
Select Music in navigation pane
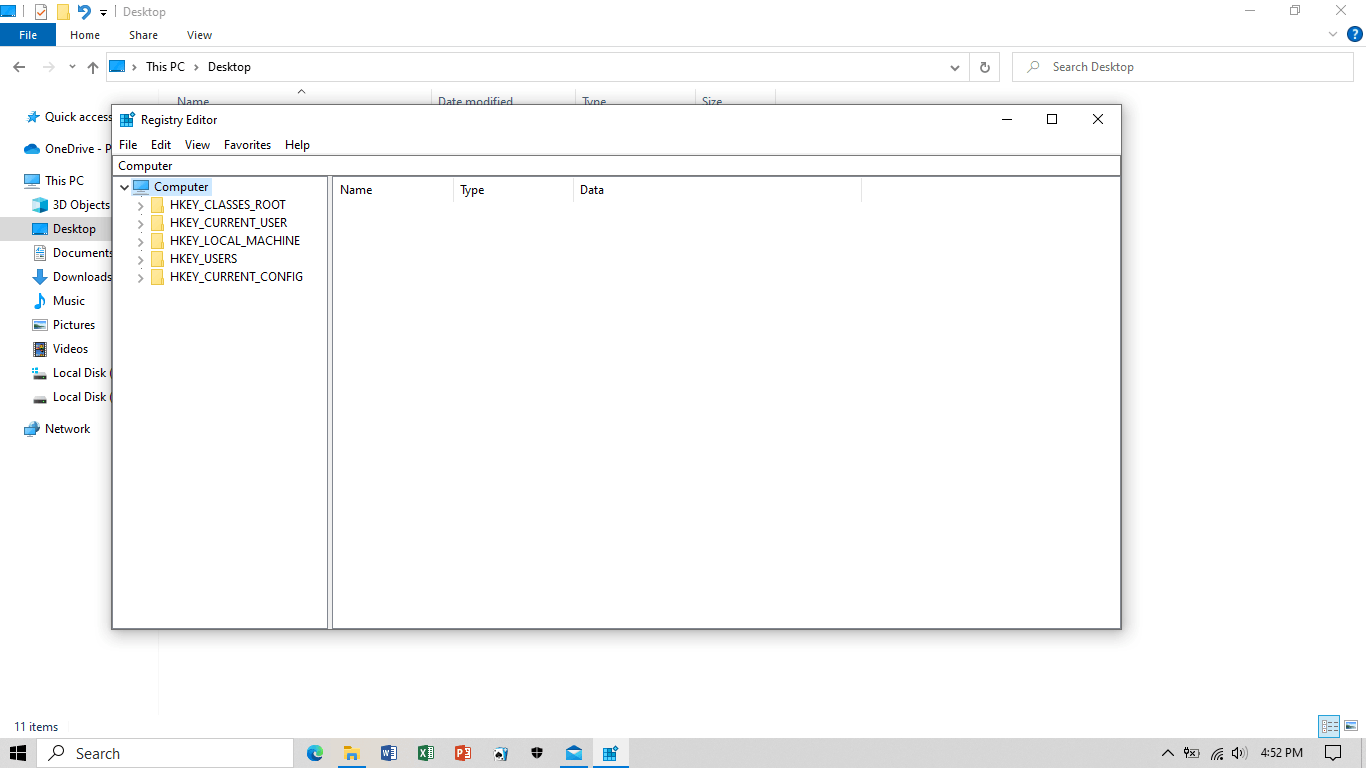point(59,301)
